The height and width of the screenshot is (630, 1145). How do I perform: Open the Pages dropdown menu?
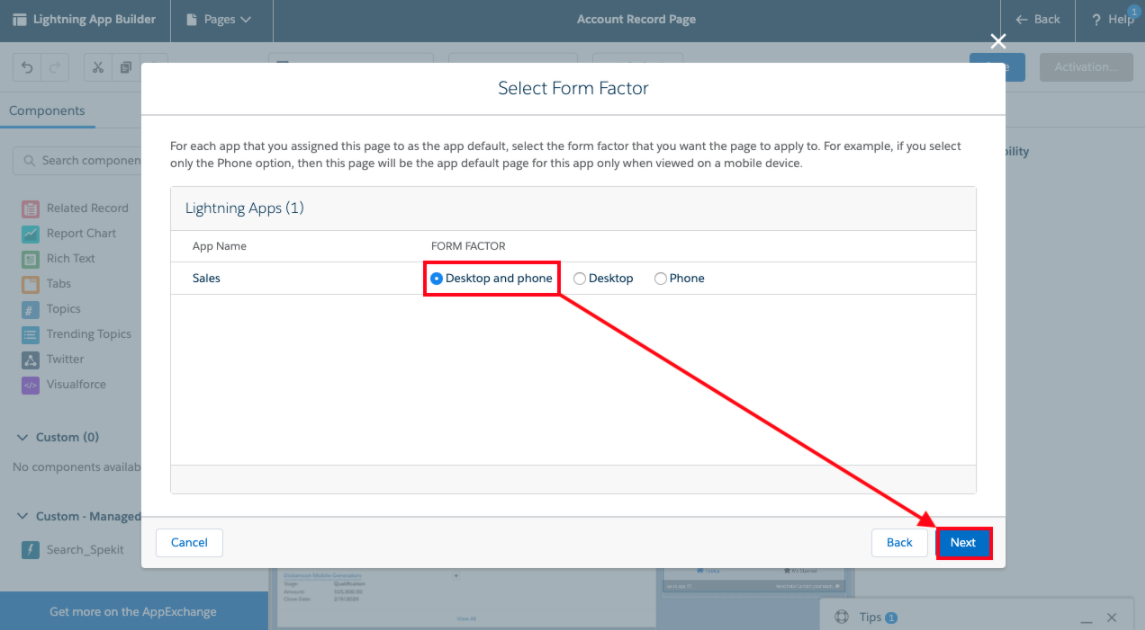click(x=221, y=19)
